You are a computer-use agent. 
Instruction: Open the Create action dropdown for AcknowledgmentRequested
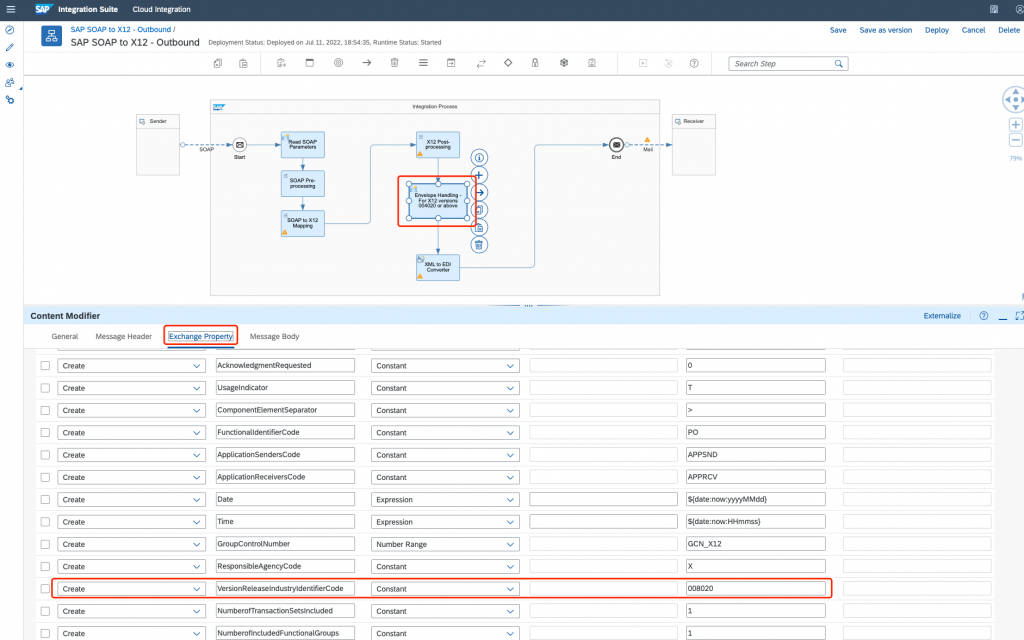[x=131, y=366]
